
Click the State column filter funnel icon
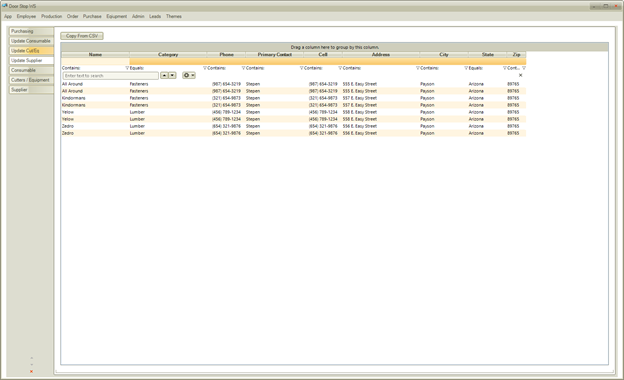click(505, 68)
